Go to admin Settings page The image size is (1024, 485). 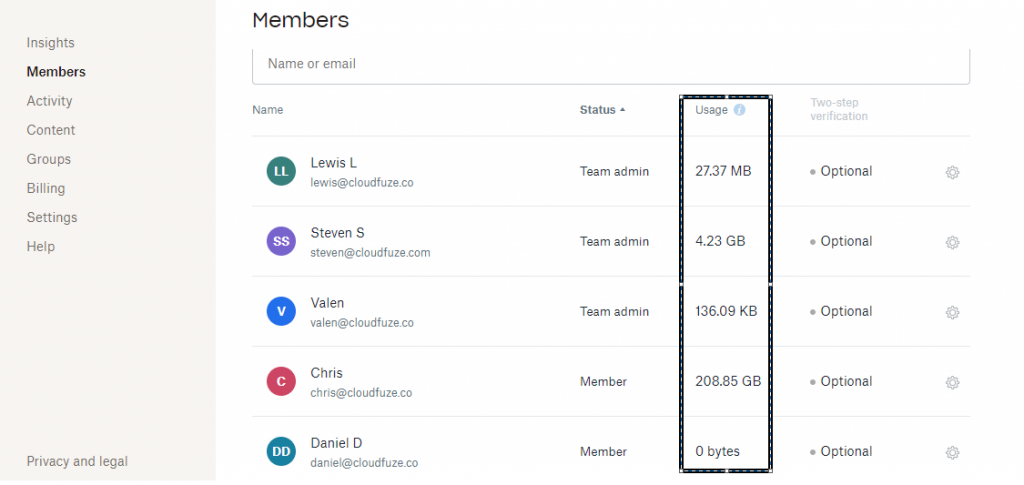[52, 217]
